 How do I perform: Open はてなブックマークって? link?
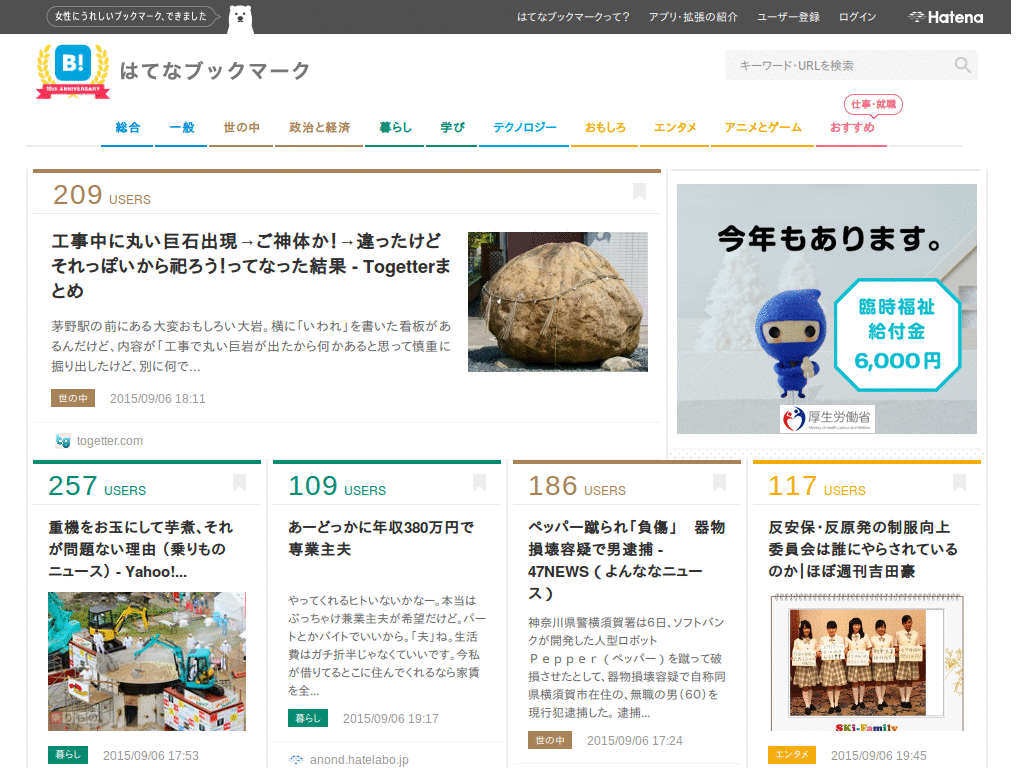pos(573,17)
